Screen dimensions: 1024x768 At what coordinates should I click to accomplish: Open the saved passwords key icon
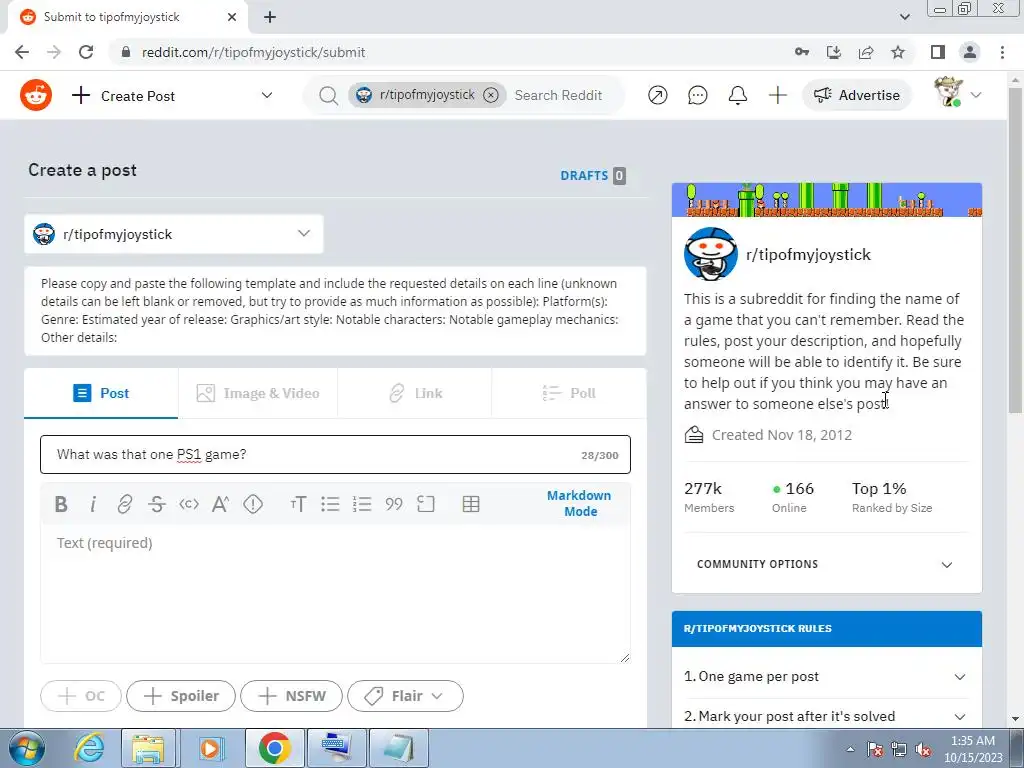click(x=802, y=52)
